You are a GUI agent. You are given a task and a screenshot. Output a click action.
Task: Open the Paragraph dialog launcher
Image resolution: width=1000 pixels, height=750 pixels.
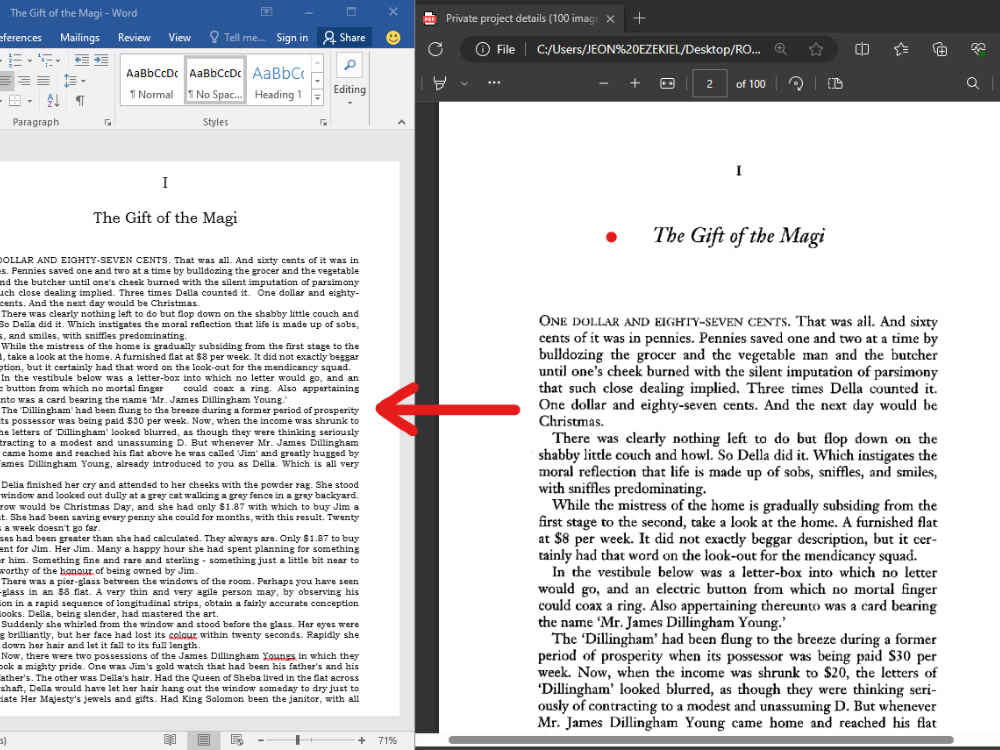[x=108, y=122]
